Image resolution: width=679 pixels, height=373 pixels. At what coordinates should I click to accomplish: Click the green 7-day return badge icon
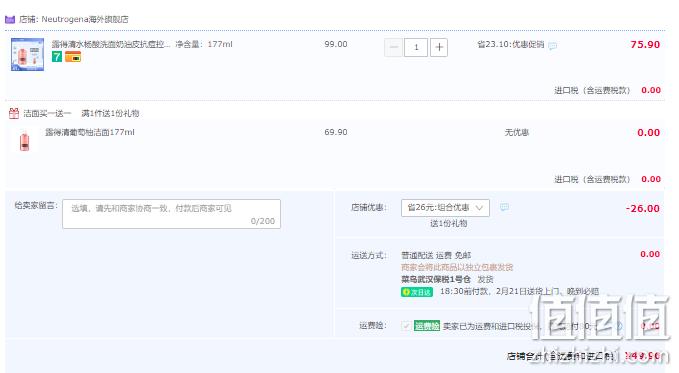(57, 57)
